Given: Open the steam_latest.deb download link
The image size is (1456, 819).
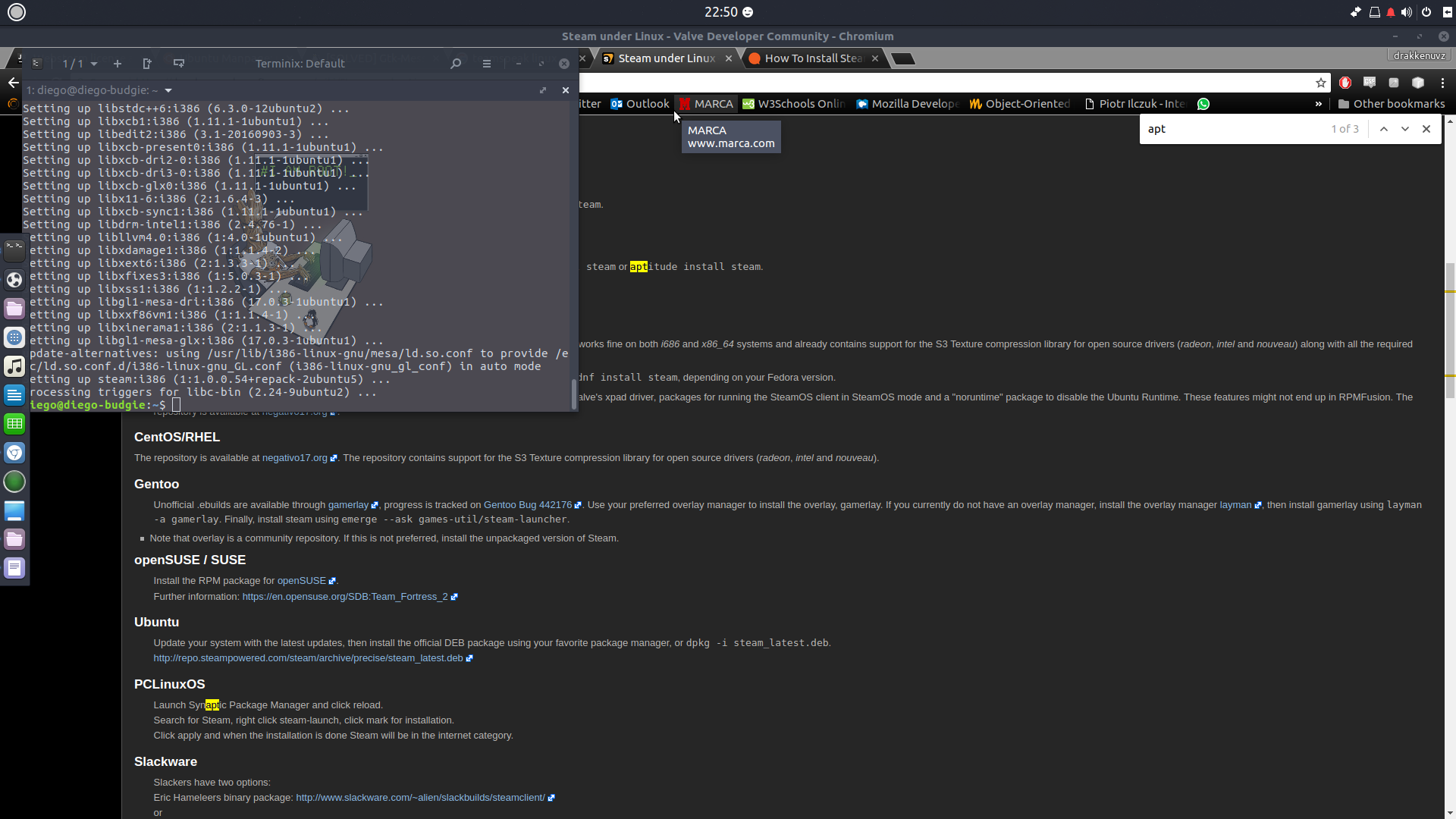Looking at the screenshot, I should tap(308, 658).
